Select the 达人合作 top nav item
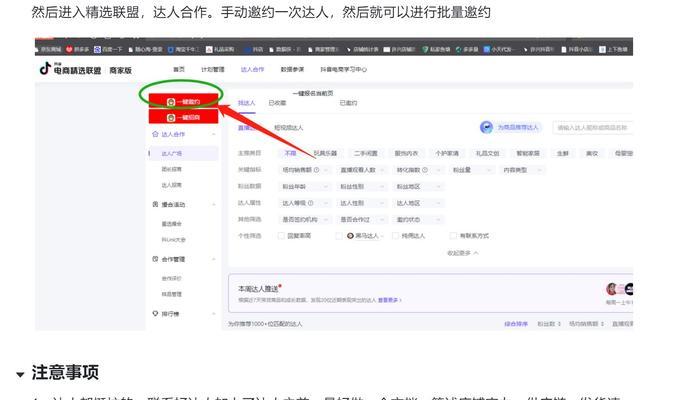The height and width of the screenshot is (400, 678). 252,69
